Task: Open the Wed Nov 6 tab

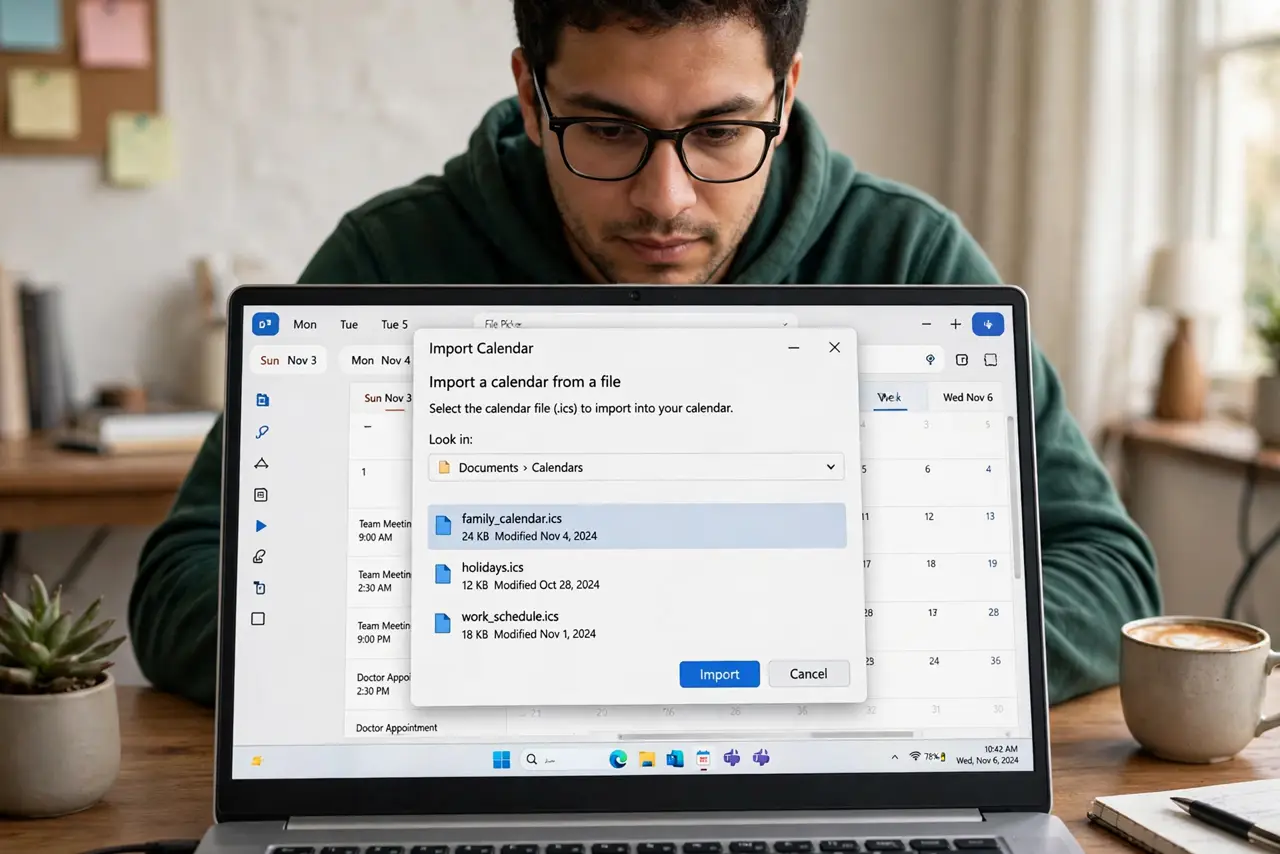Action: pyautogui.click(x=968, y=397)
